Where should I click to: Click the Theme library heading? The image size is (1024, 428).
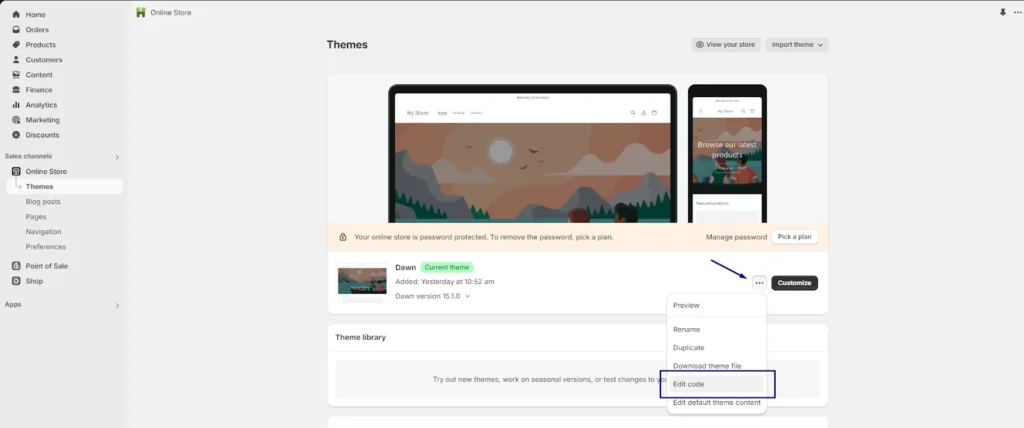[x=360, y=337]
